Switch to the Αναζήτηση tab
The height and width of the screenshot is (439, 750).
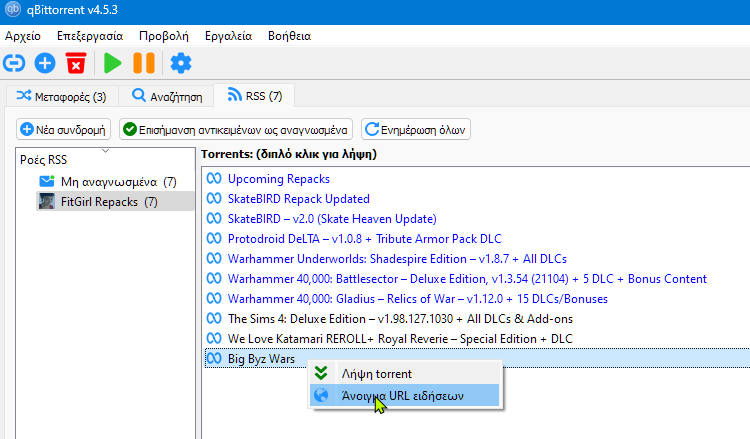166,97
